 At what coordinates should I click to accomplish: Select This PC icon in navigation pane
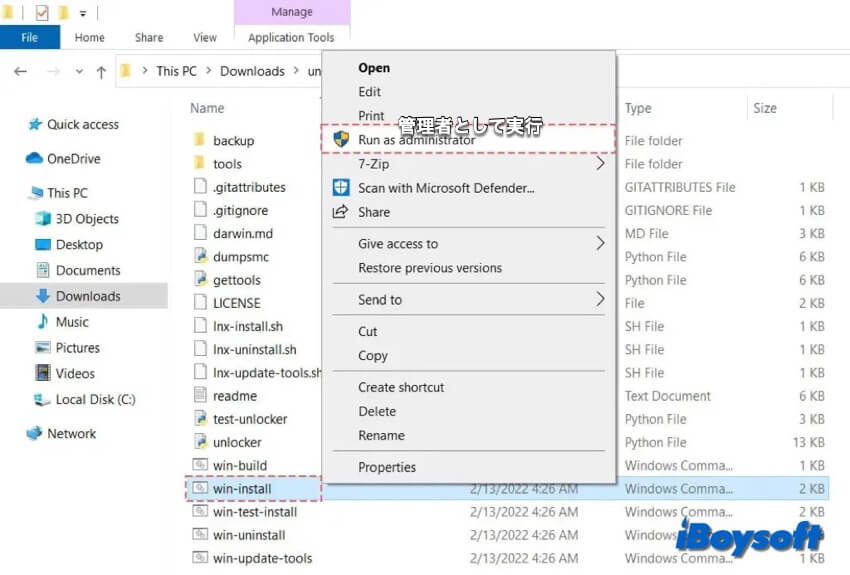pos(36,192)
